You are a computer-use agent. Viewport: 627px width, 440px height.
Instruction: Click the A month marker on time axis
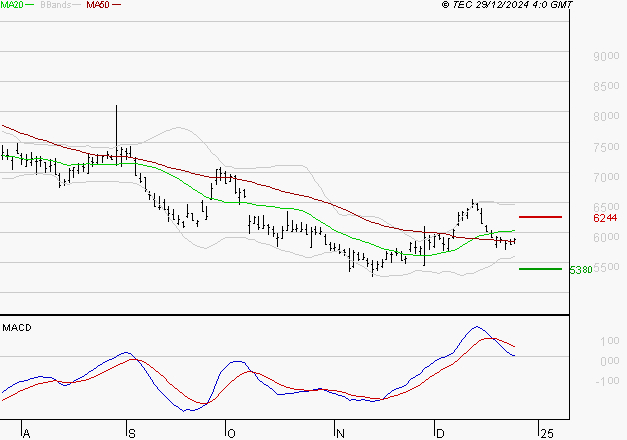[x=26, y=434]
